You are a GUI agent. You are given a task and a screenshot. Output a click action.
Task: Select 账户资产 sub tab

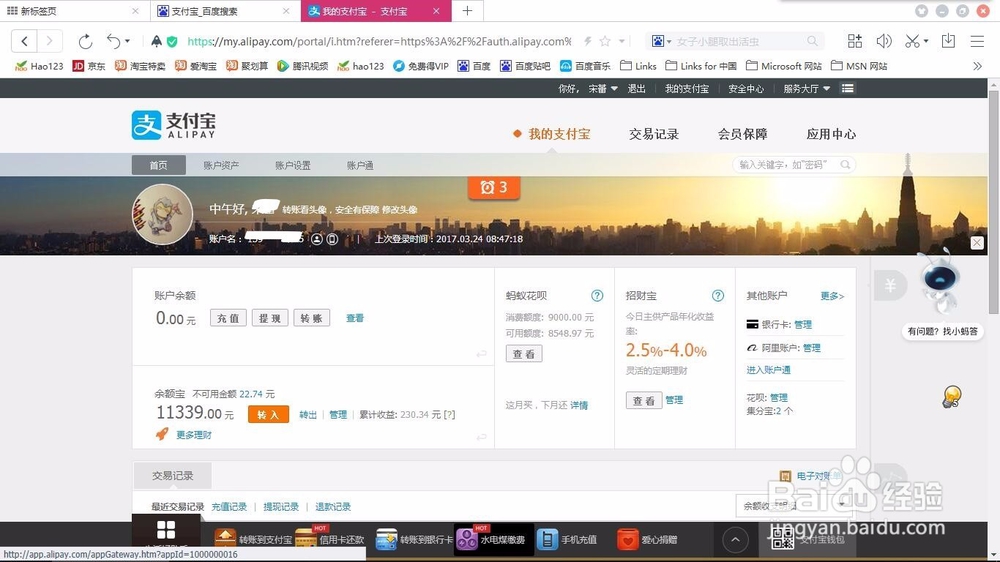(x=221, y=165)
